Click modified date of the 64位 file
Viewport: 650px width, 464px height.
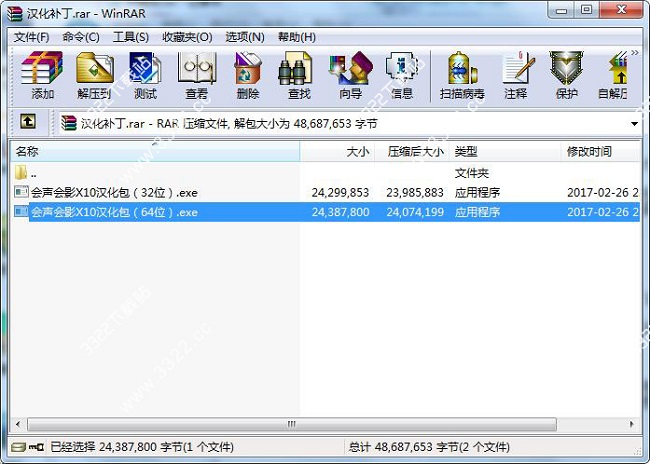pyautogui.click(x=603, y=212)
